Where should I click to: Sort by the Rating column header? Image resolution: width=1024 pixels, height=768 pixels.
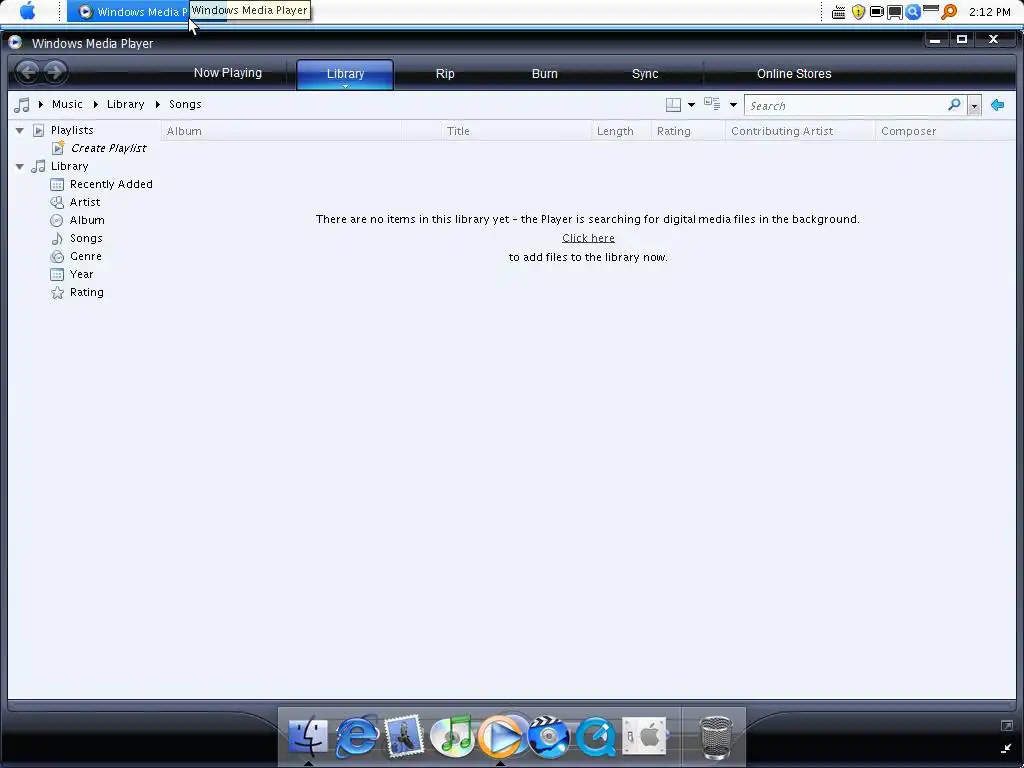pyautogui.click(x=688, y=131)
